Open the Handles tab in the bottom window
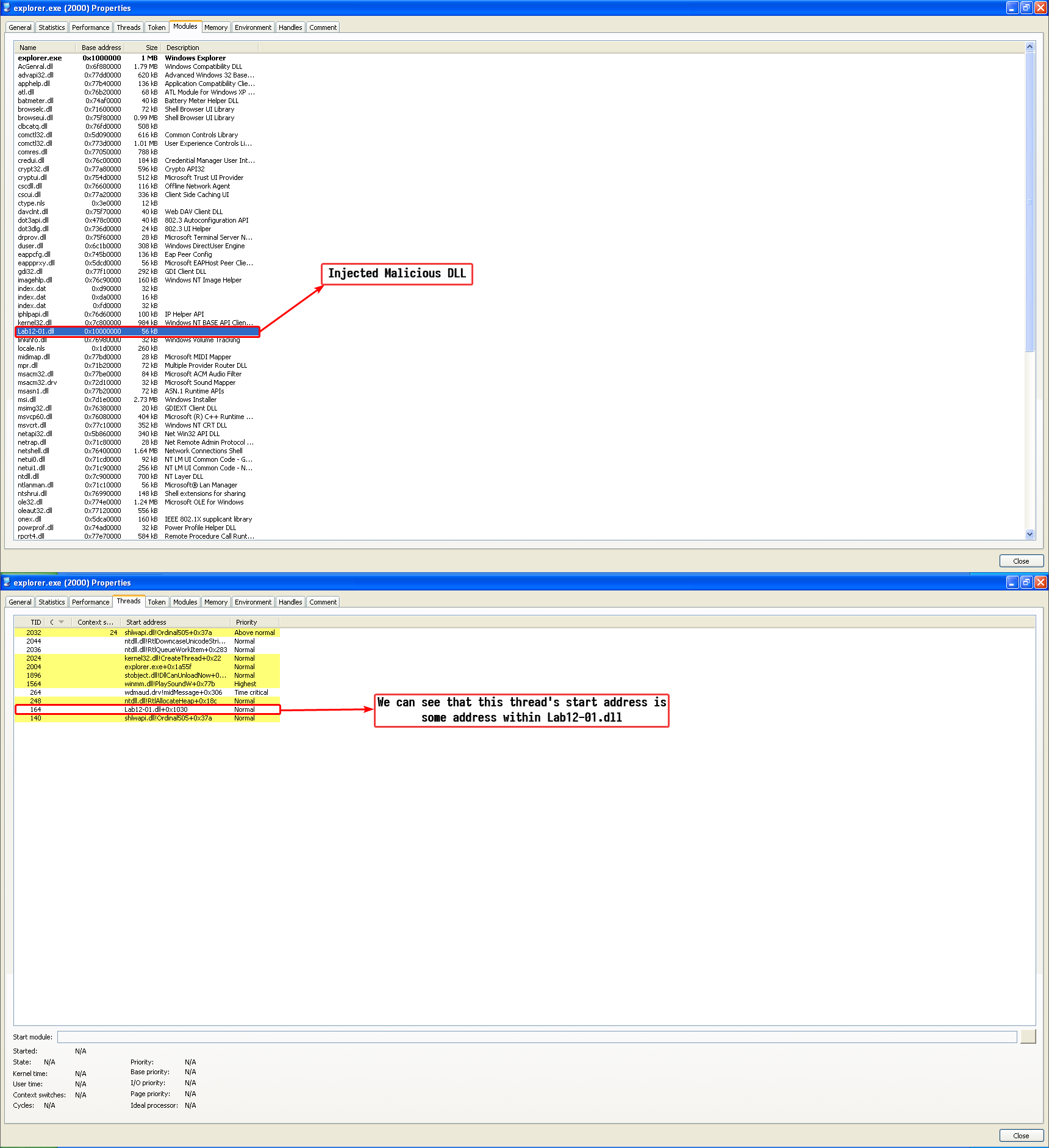The image size is (1049, 1148). tap(290, 602)
